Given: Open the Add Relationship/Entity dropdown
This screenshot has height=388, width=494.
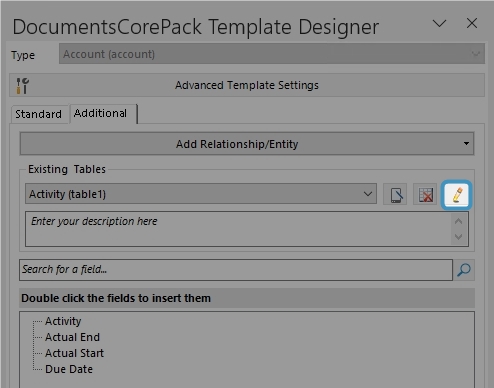Looking at the screenshot, I should [x=247, y=144].
